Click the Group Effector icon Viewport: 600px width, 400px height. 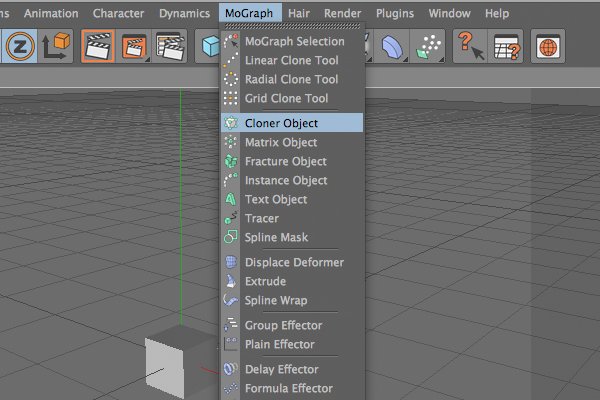[231, 325]
